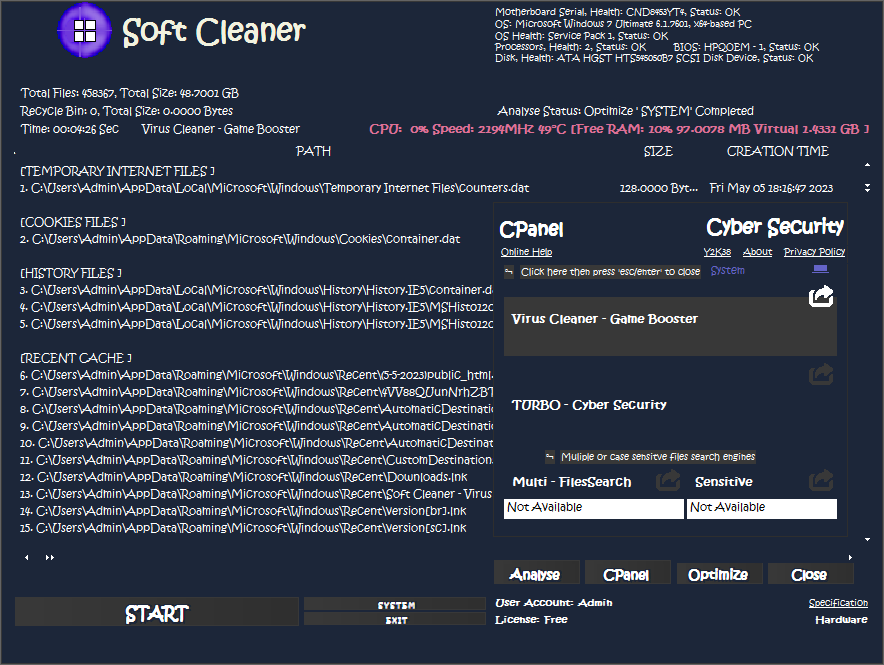Click the 'Click here then press esc/enter to close' box

(610, 272)
